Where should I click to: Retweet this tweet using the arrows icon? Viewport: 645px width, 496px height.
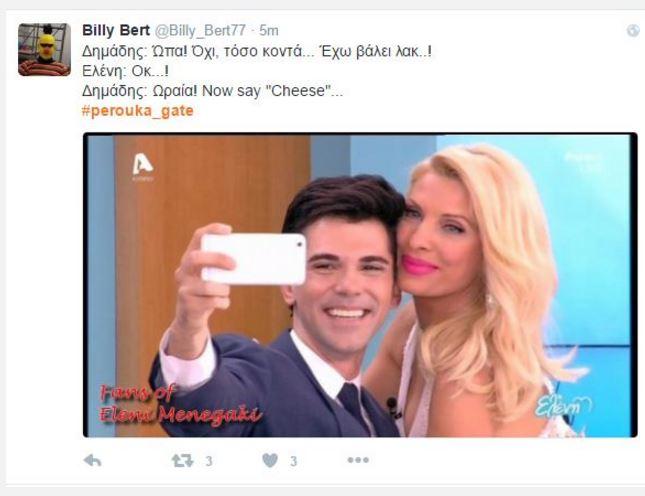(182, 460)
